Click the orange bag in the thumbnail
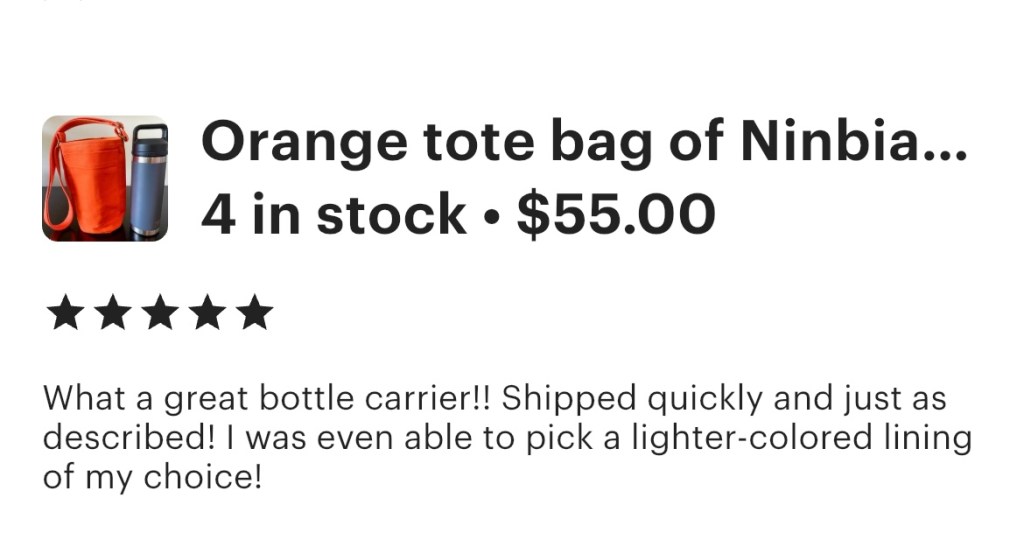1024x533 pixels. pyautogui.click(x=88, y=180)
